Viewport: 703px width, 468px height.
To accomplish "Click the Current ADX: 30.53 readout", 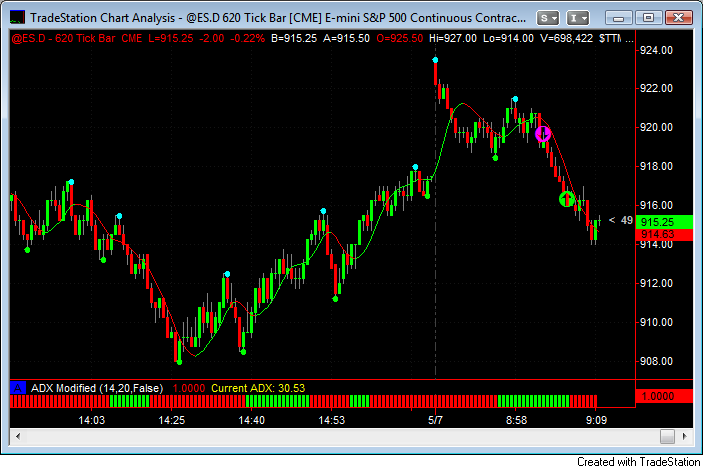I will pos(258,388).
